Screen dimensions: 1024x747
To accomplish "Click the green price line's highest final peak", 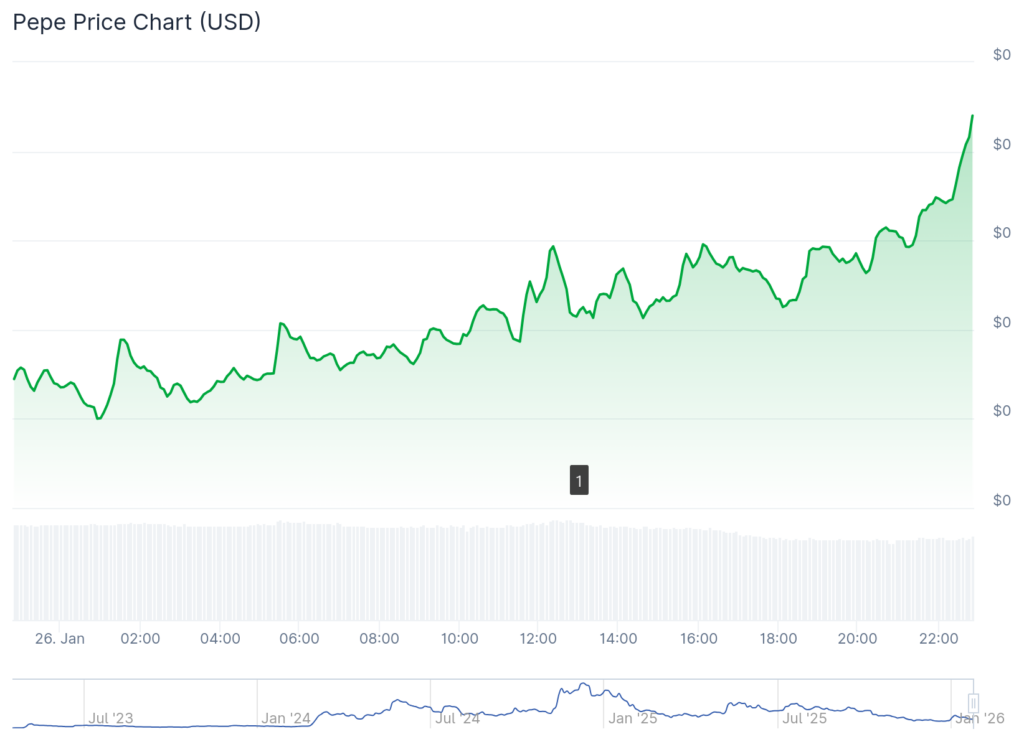I will [972, 116].
